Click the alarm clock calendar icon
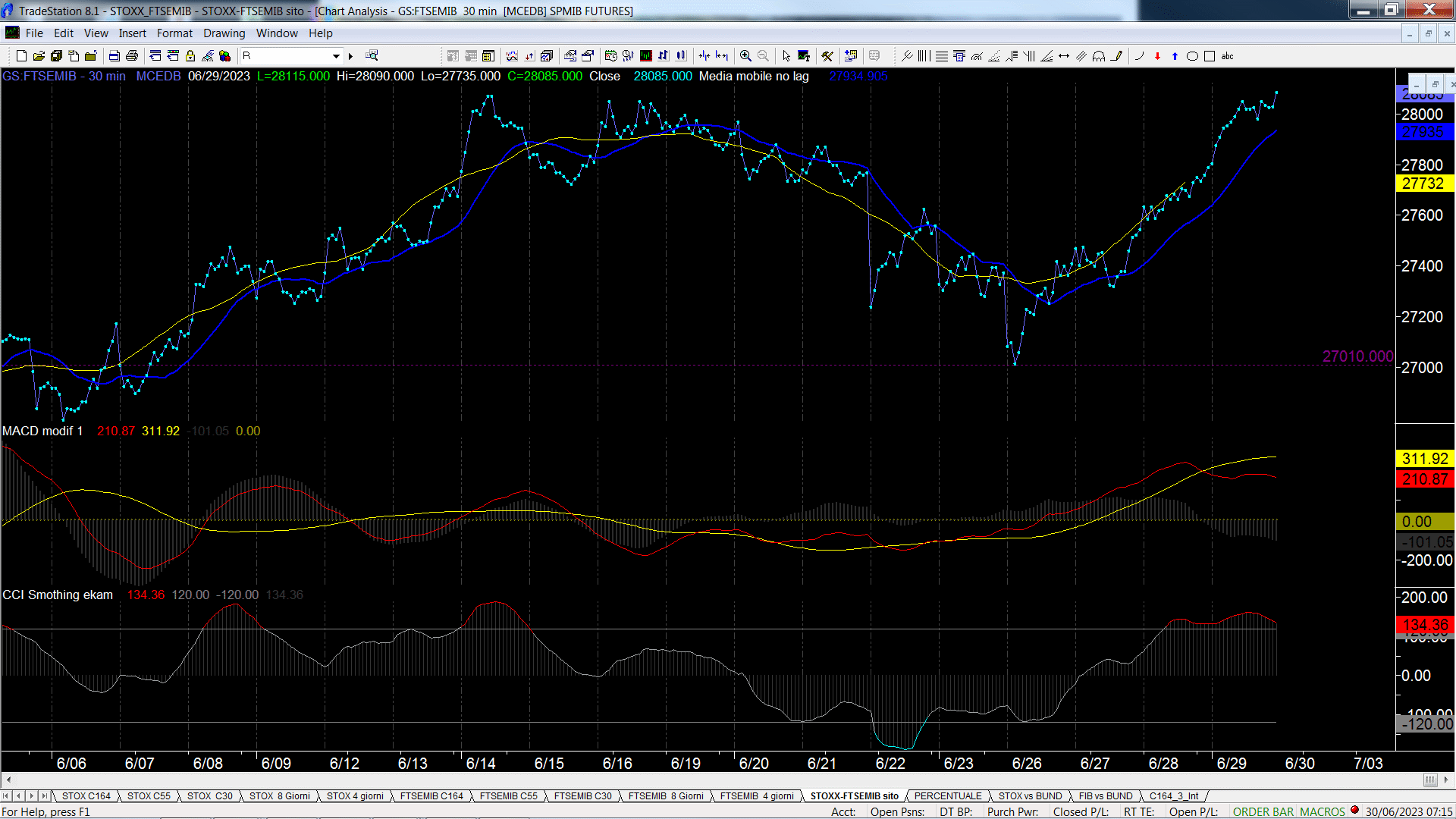This screenshot has width=1456, height=819. 610,56
